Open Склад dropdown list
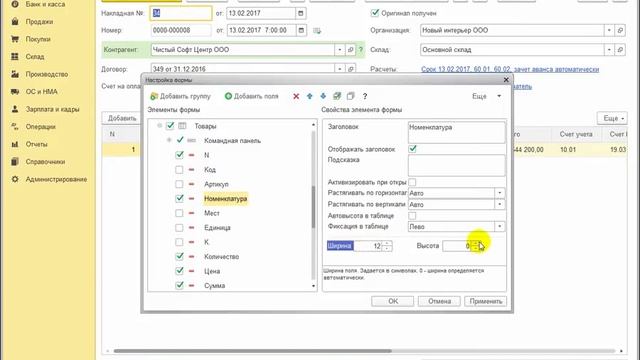Image resolution: width=640 pixels, height=360 pixels. click(x=609, y=50)
